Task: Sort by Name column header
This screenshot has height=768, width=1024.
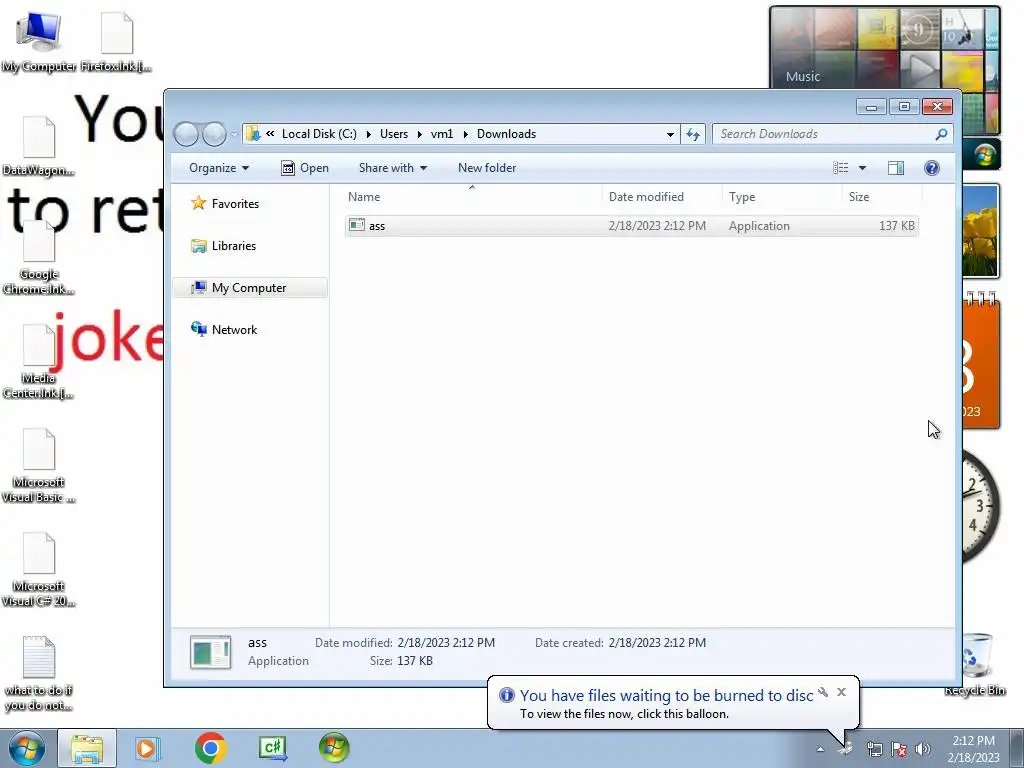Action: click(x=472, y=197)
